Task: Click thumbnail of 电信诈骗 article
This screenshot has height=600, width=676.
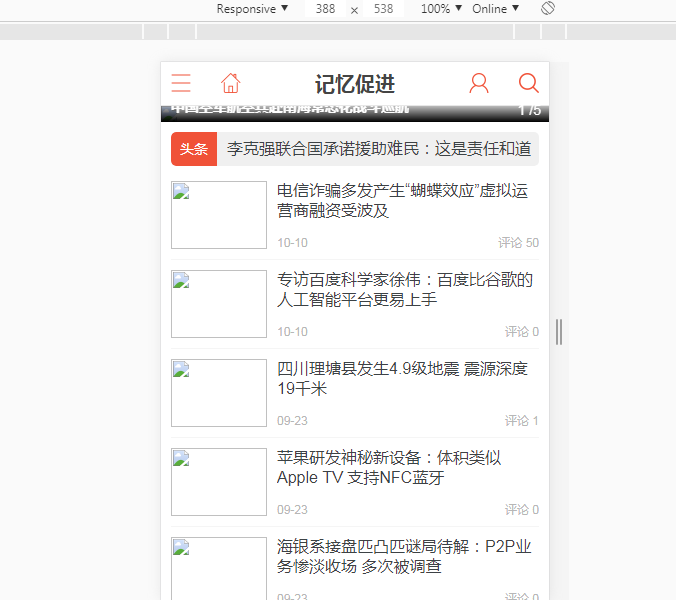Action: coord(219,215)
